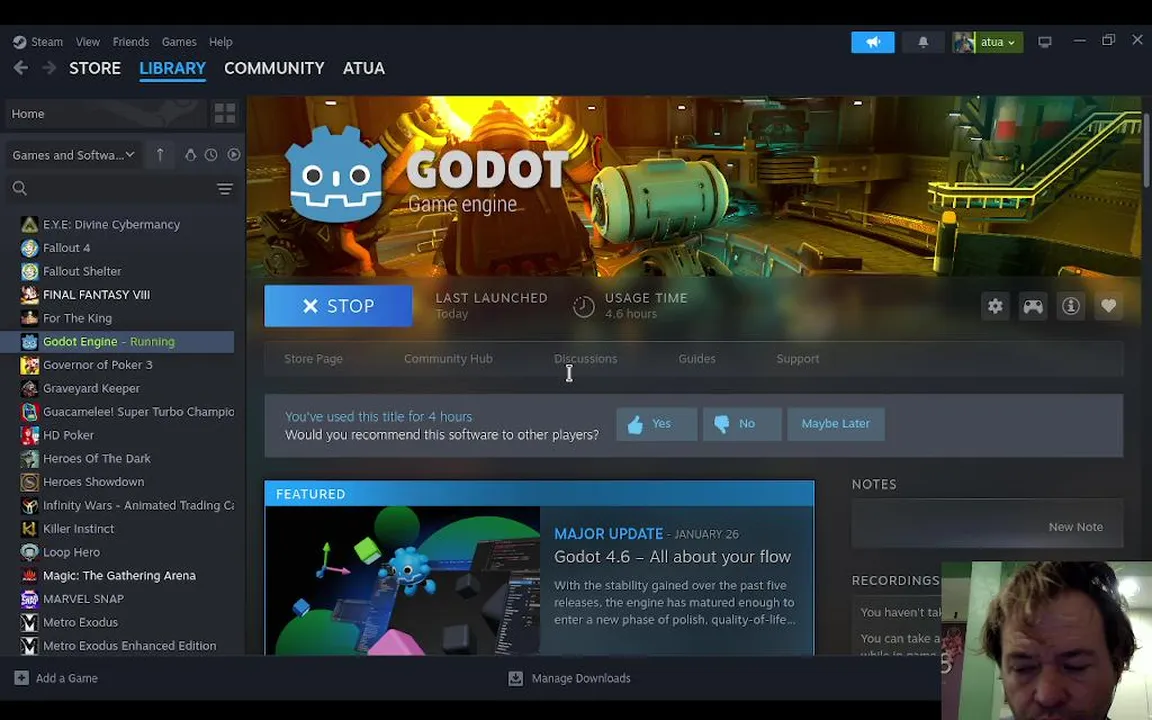
Task: Open Godot manage settings gear
Action: point(995,306)
